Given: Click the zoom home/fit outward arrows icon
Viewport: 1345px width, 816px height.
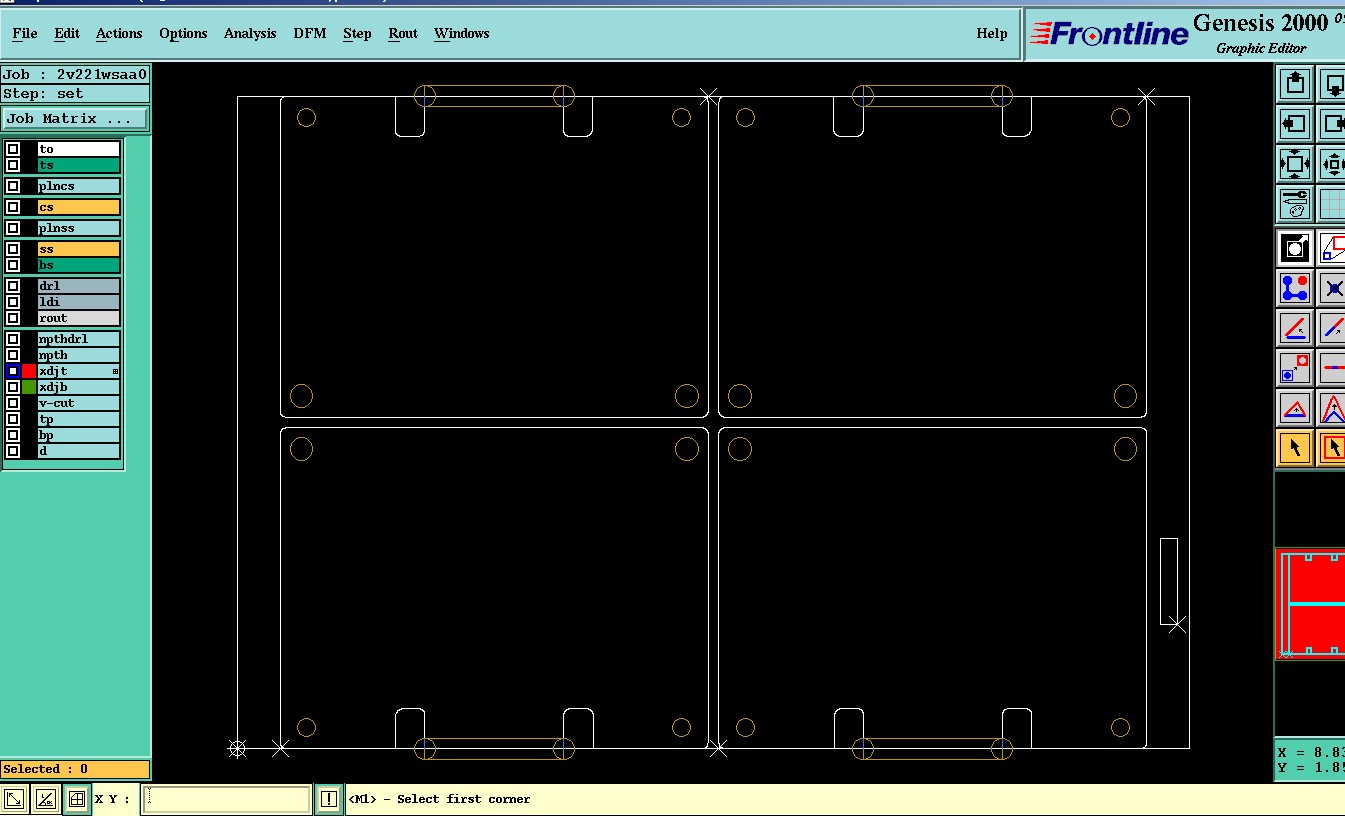Looking at the screenshot, I should tap(1295, 164).
